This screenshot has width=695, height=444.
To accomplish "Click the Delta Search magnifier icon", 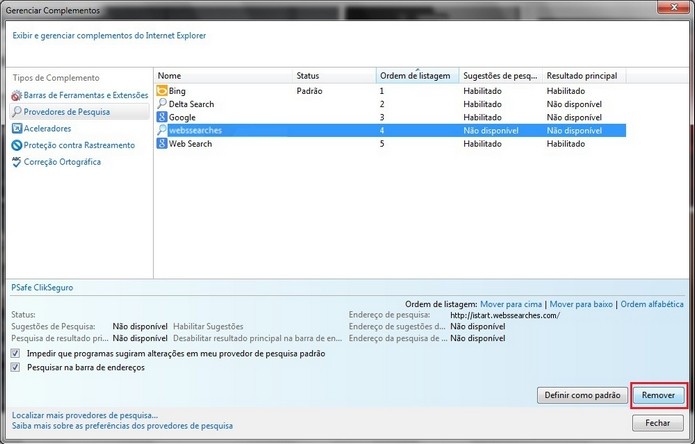I will click(162, 104).
